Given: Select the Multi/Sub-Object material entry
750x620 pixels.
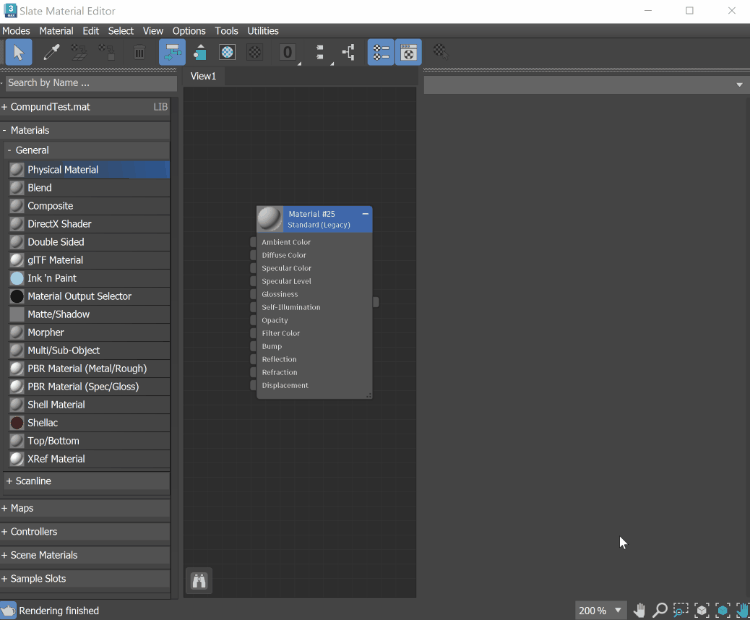Looking at the screenshot, I should pos(89,351).
